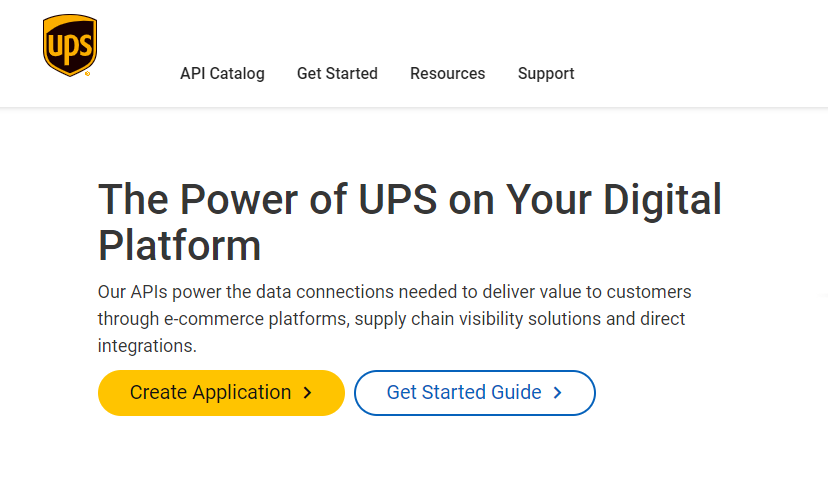Click 'UPS' within the headline text
This screenshot has width=828, height=484.
[x=398, y=200]
